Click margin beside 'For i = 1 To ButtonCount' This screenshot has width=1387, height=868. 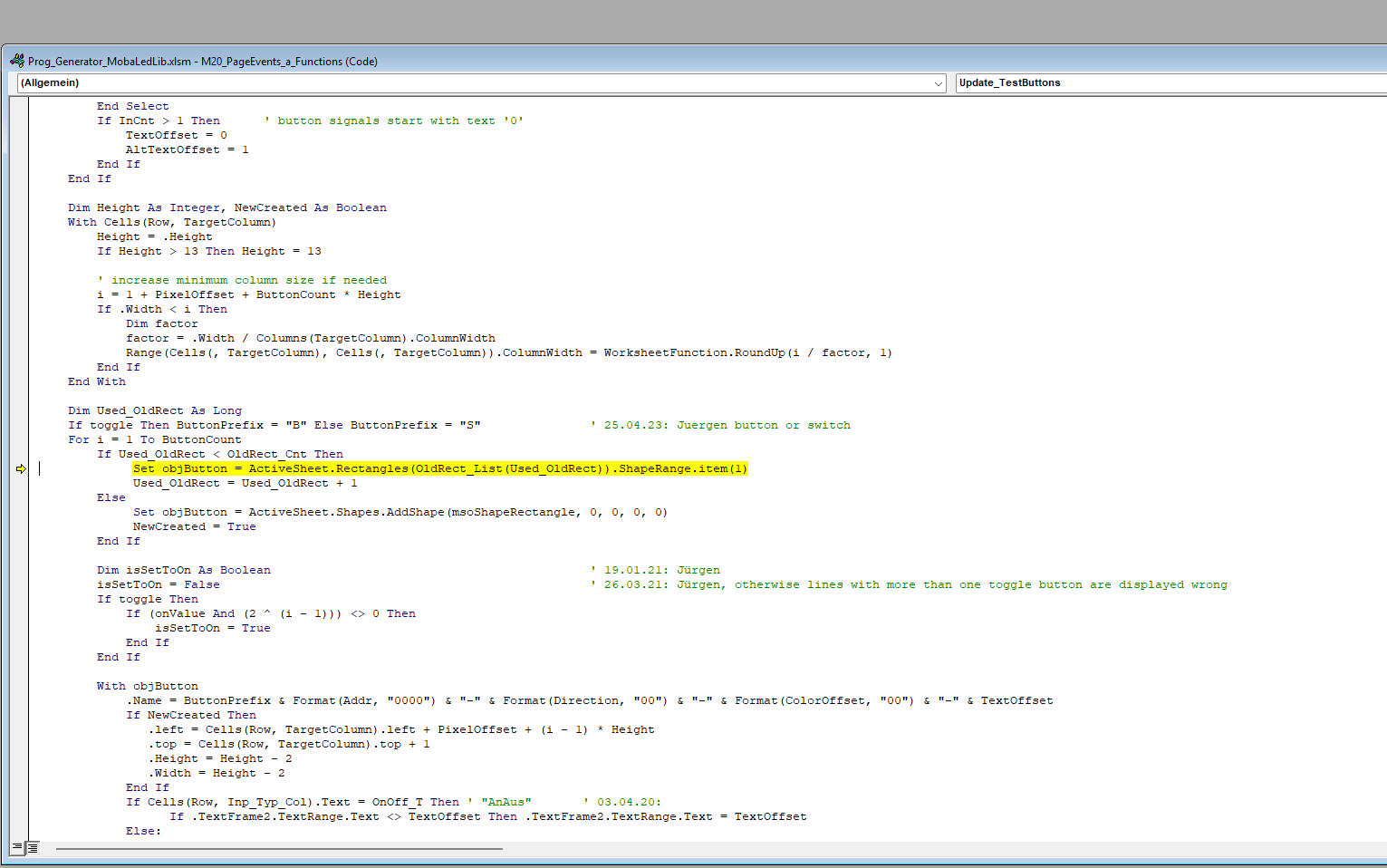[19, 439]
